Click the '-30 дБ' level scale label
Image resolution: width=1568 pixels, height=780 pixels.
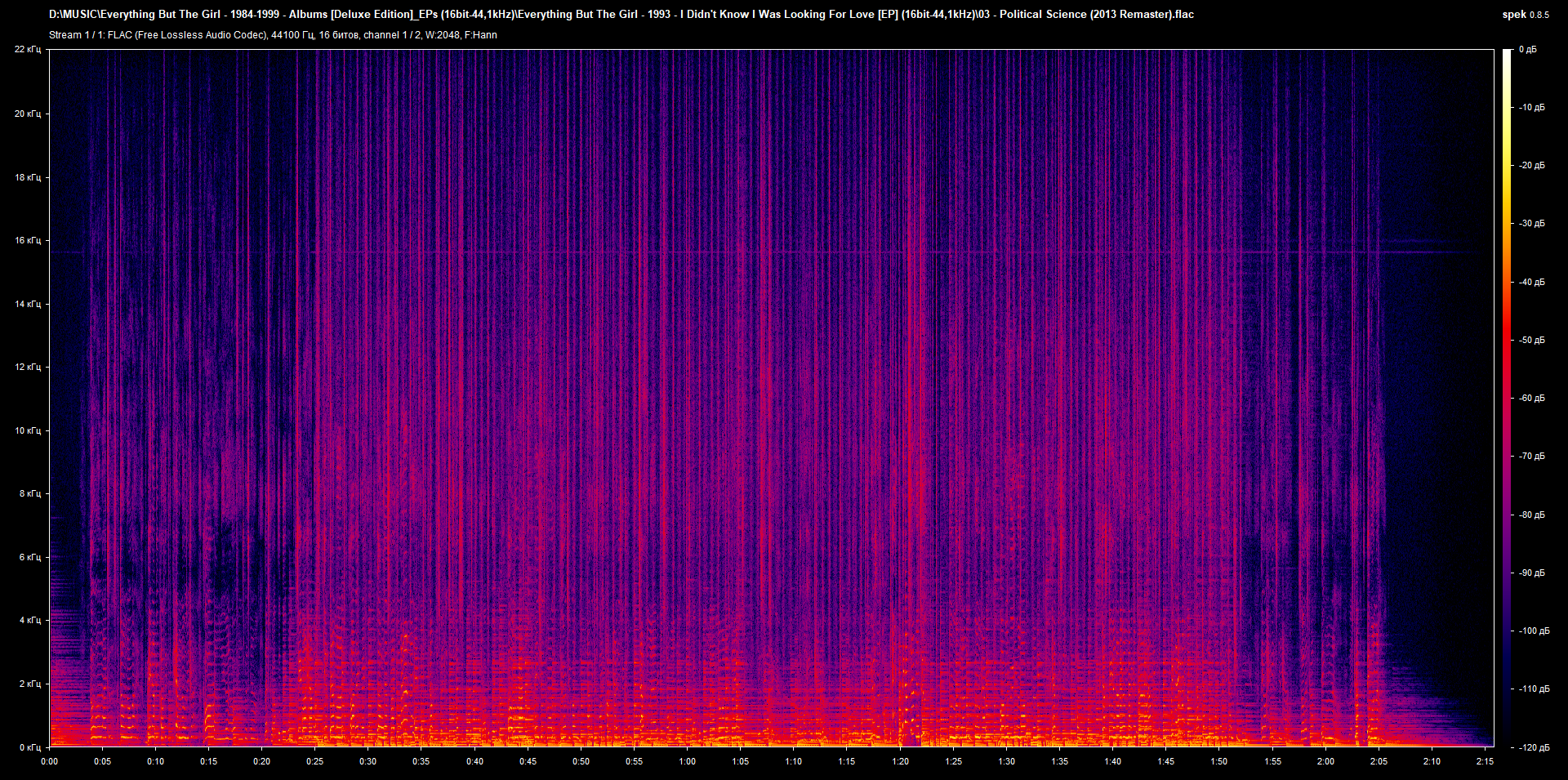pos(1532,224)
